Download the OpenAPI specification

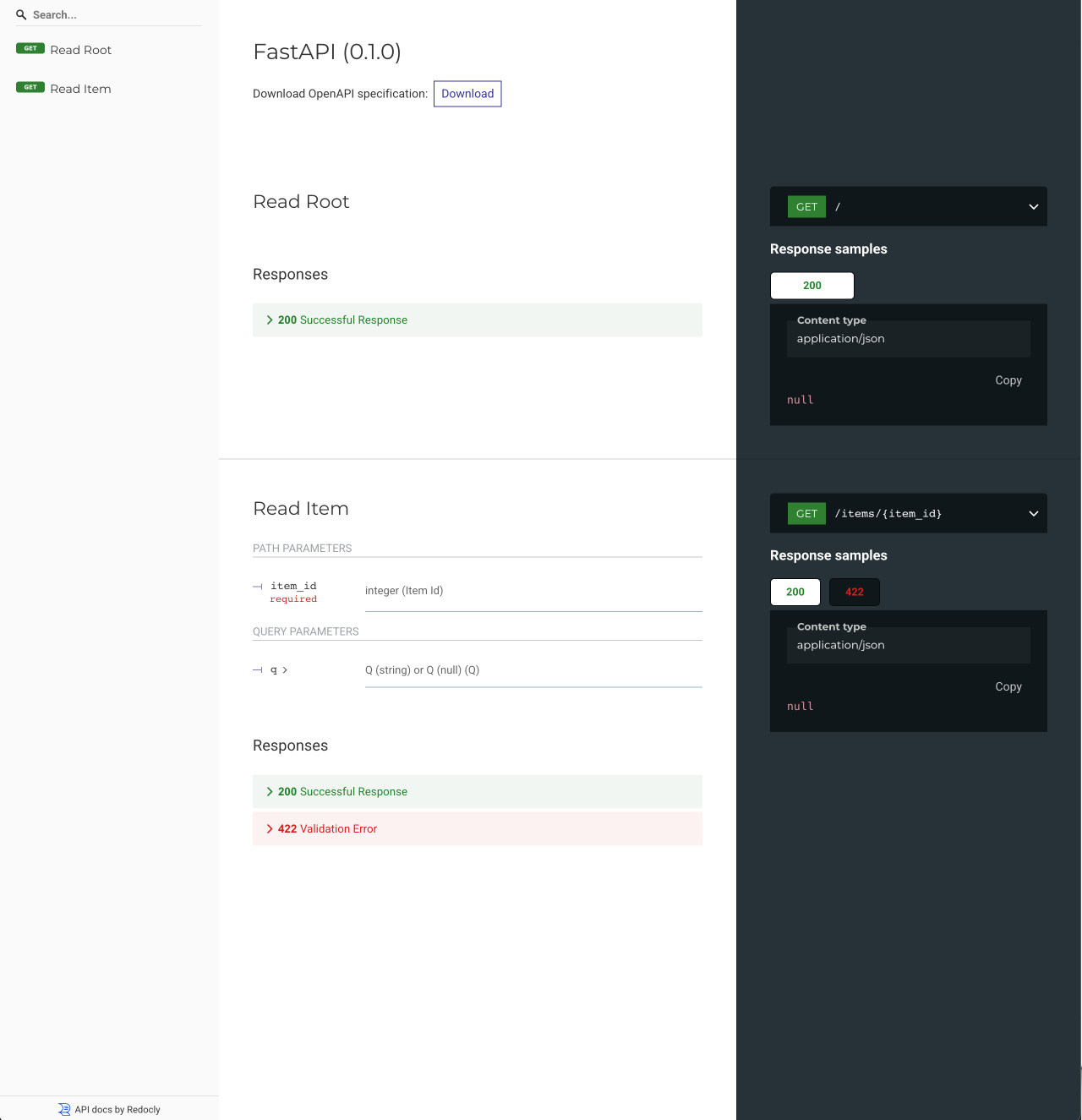[x=467, y=94]
